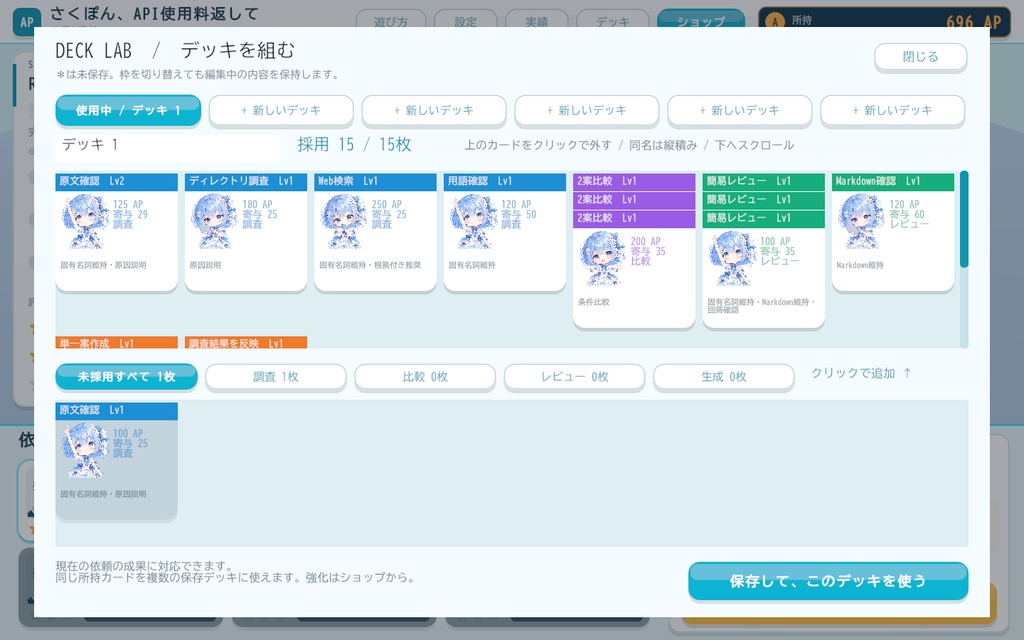Viewport: 1024px width, 640px height.
Task: Click the 採用 15 / 15枚 counter text
Action: 355,144
